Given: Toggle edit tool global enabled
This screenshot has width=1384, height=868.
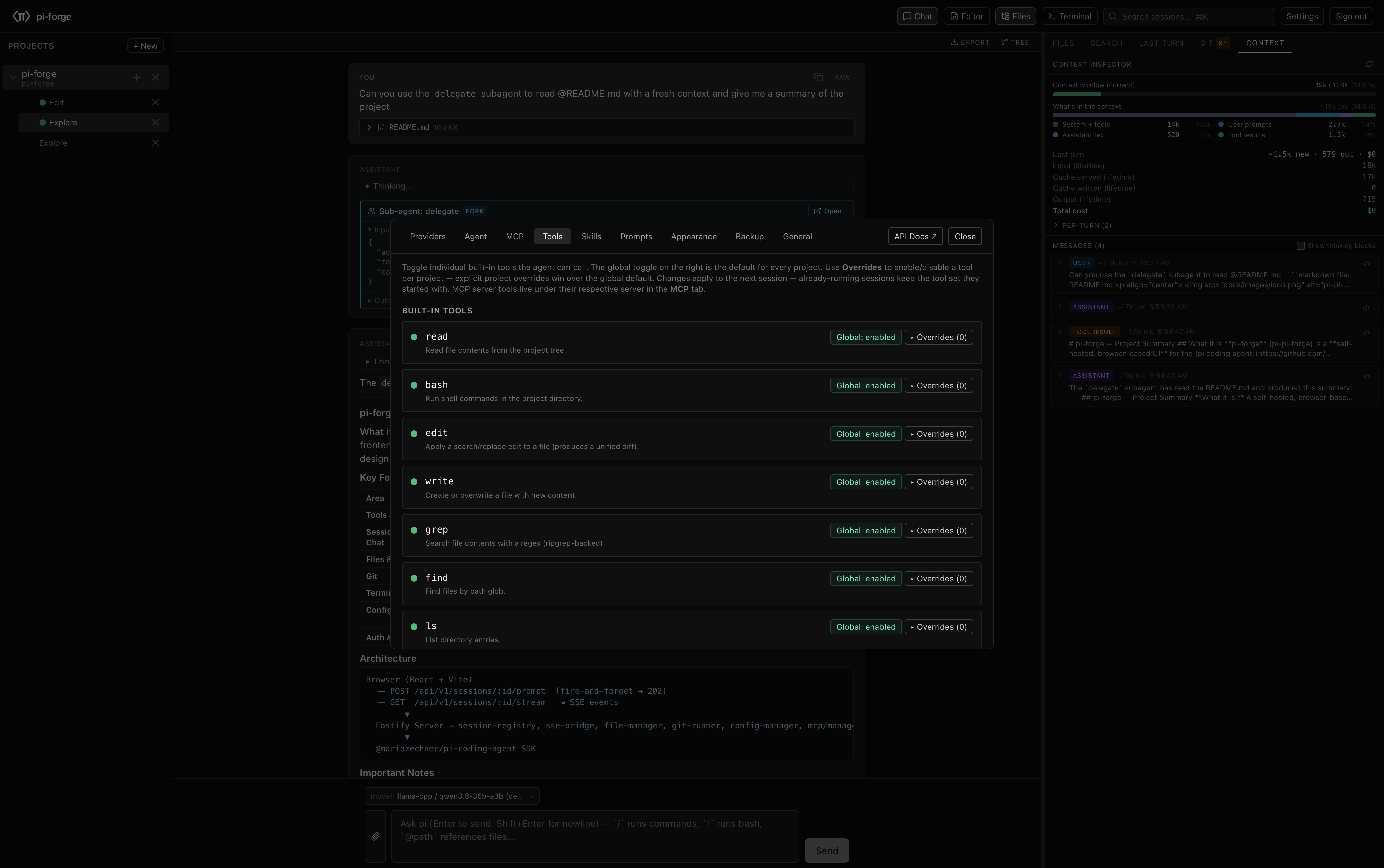Looking at the screenshot, I should (x=866, y=434).
